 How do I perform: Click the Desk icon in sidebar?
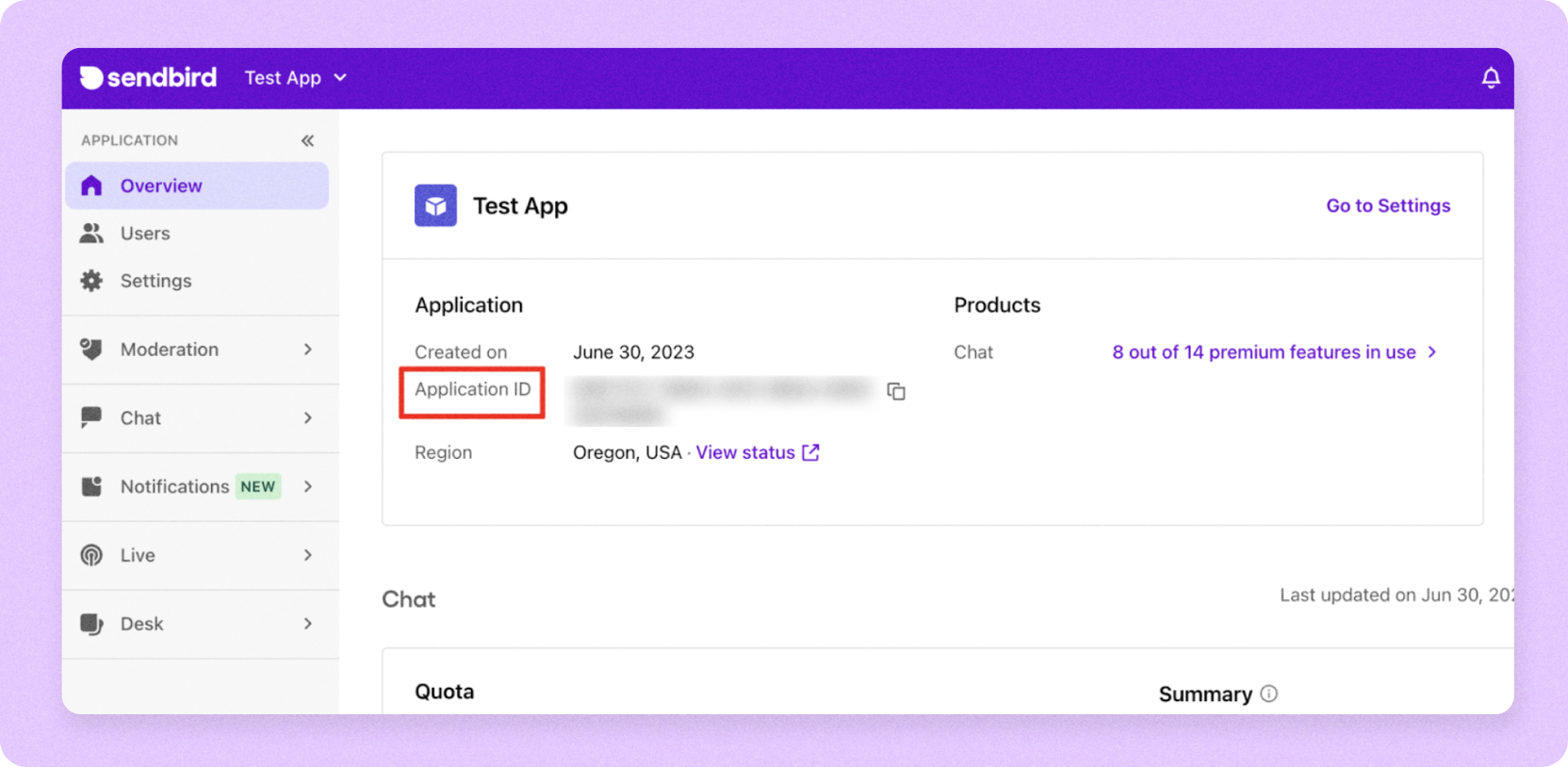(x=91, y=624)
